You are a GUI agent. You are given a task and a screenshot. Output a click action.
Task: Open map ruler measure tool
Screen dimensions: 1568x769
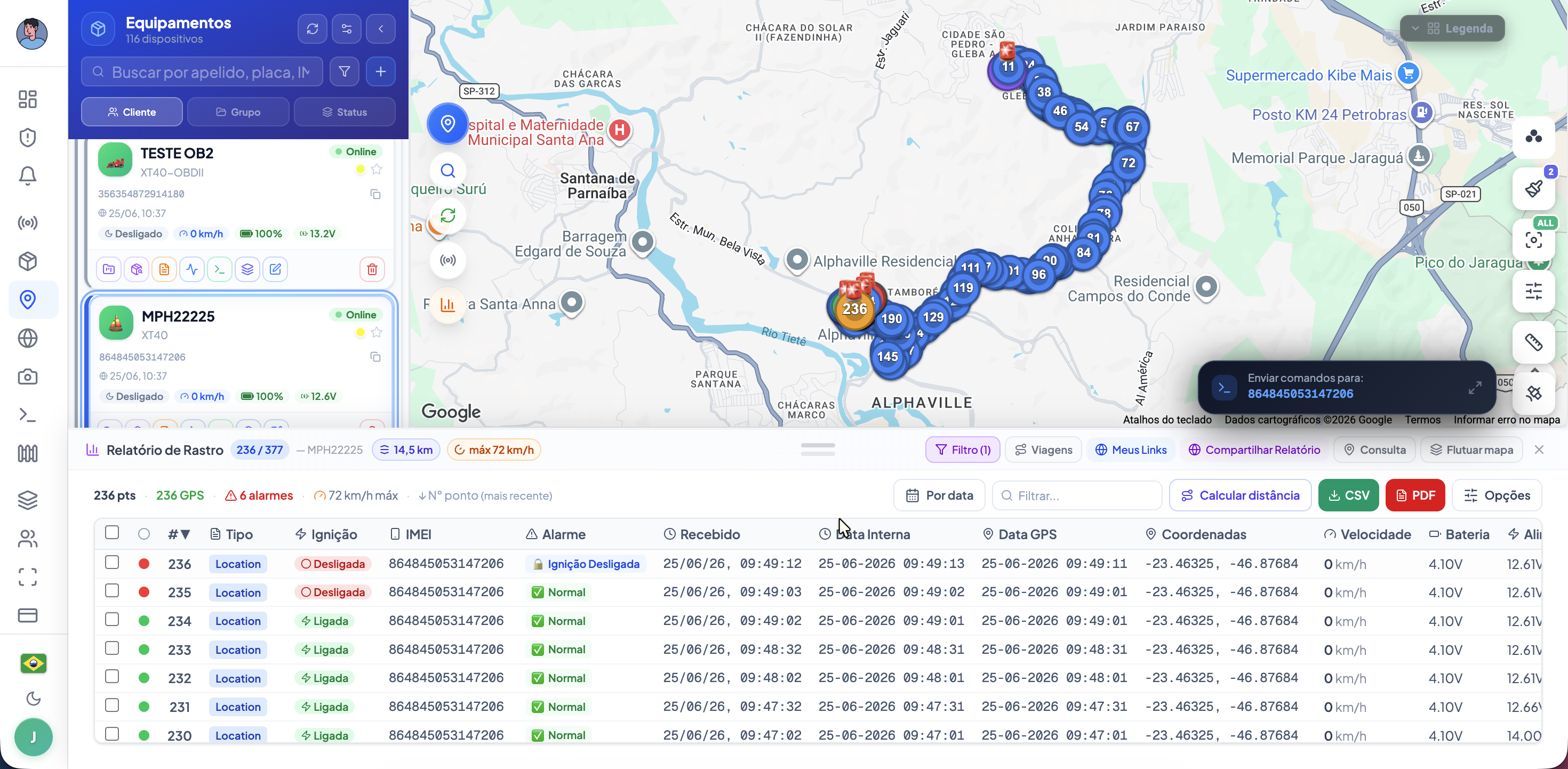coord(1533,342)
